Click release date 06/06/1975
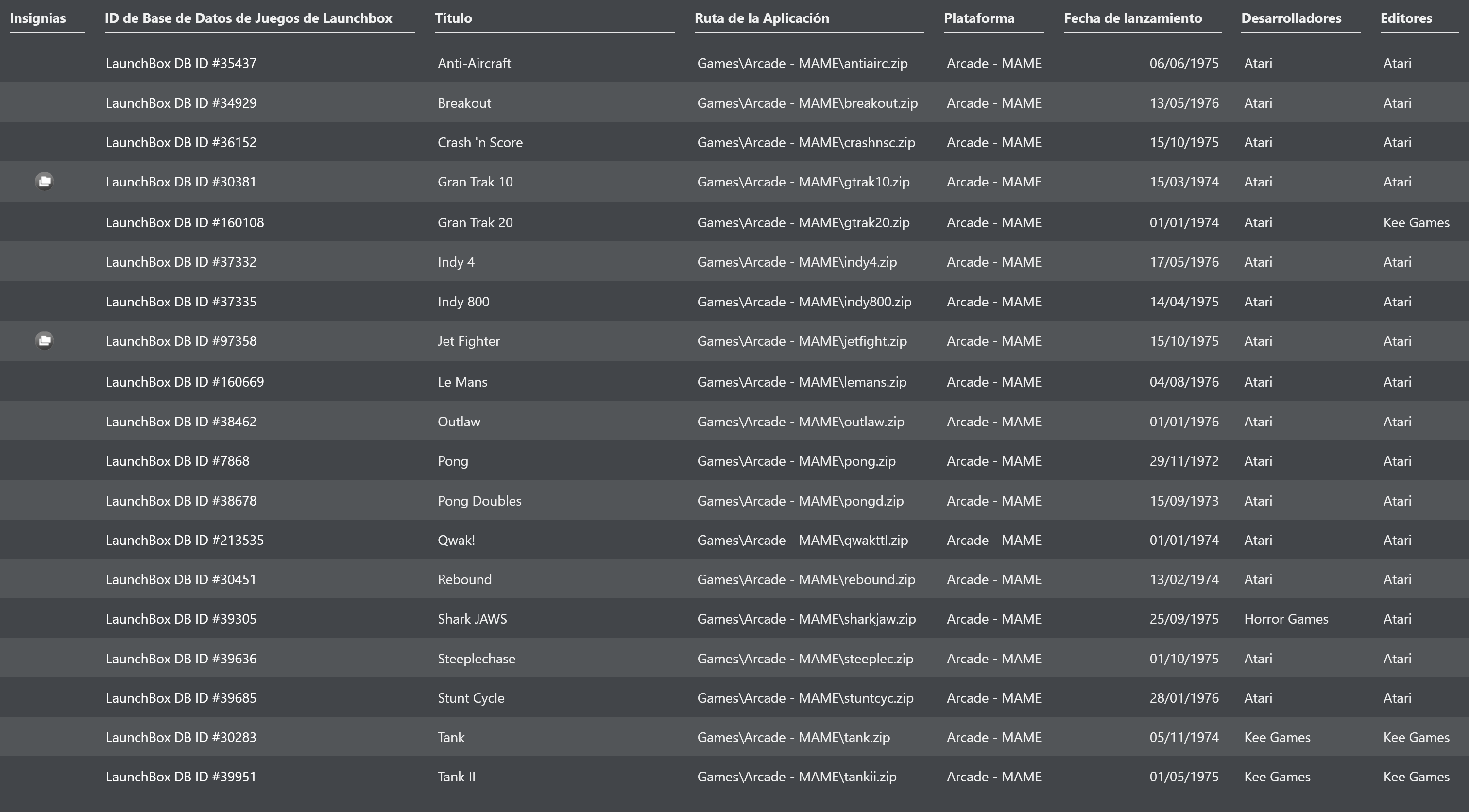This screenshot has width=1469, height=812. 1184,63
